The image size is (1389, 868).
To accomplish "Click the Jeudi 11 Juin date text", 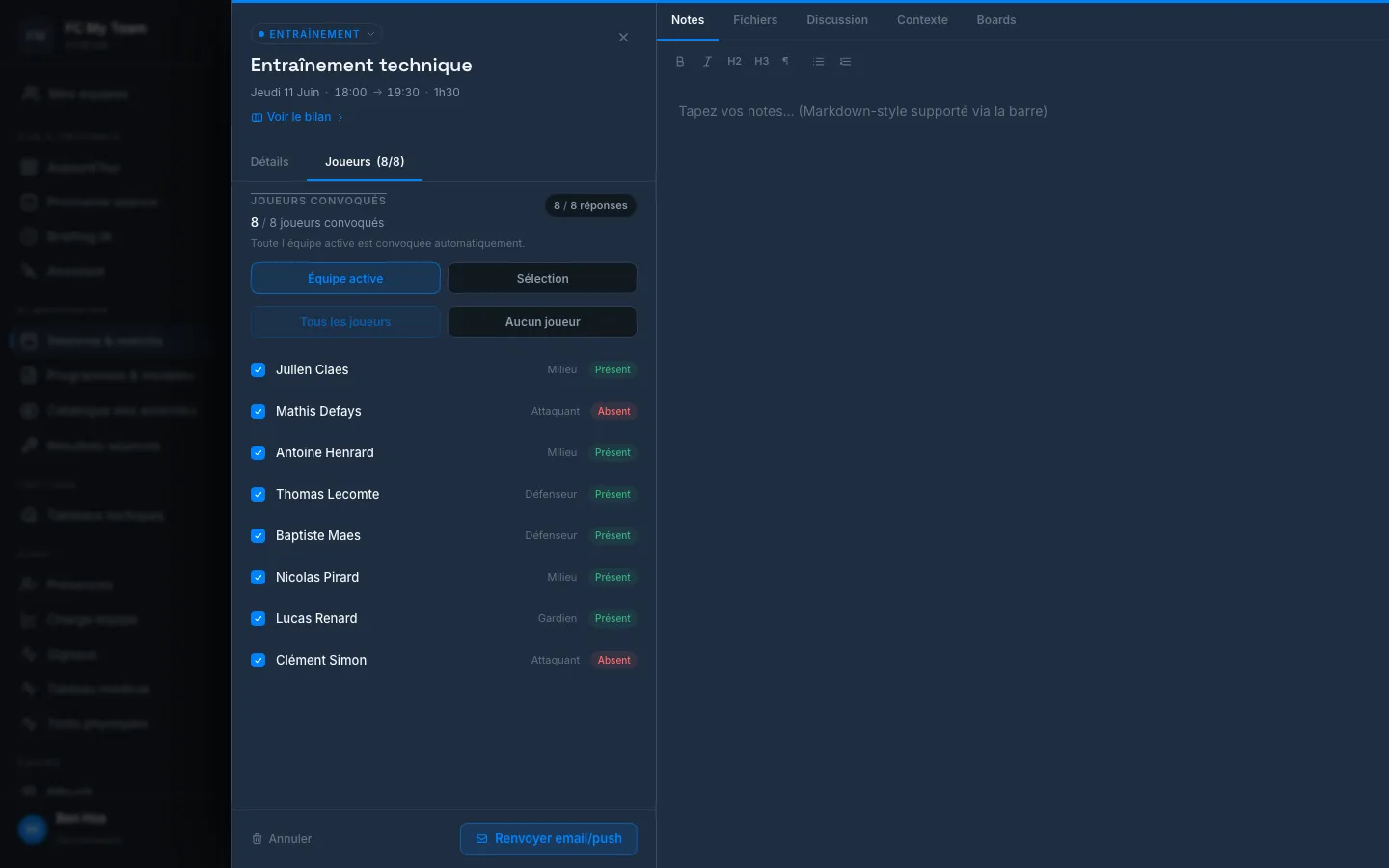I will (285, 93).
